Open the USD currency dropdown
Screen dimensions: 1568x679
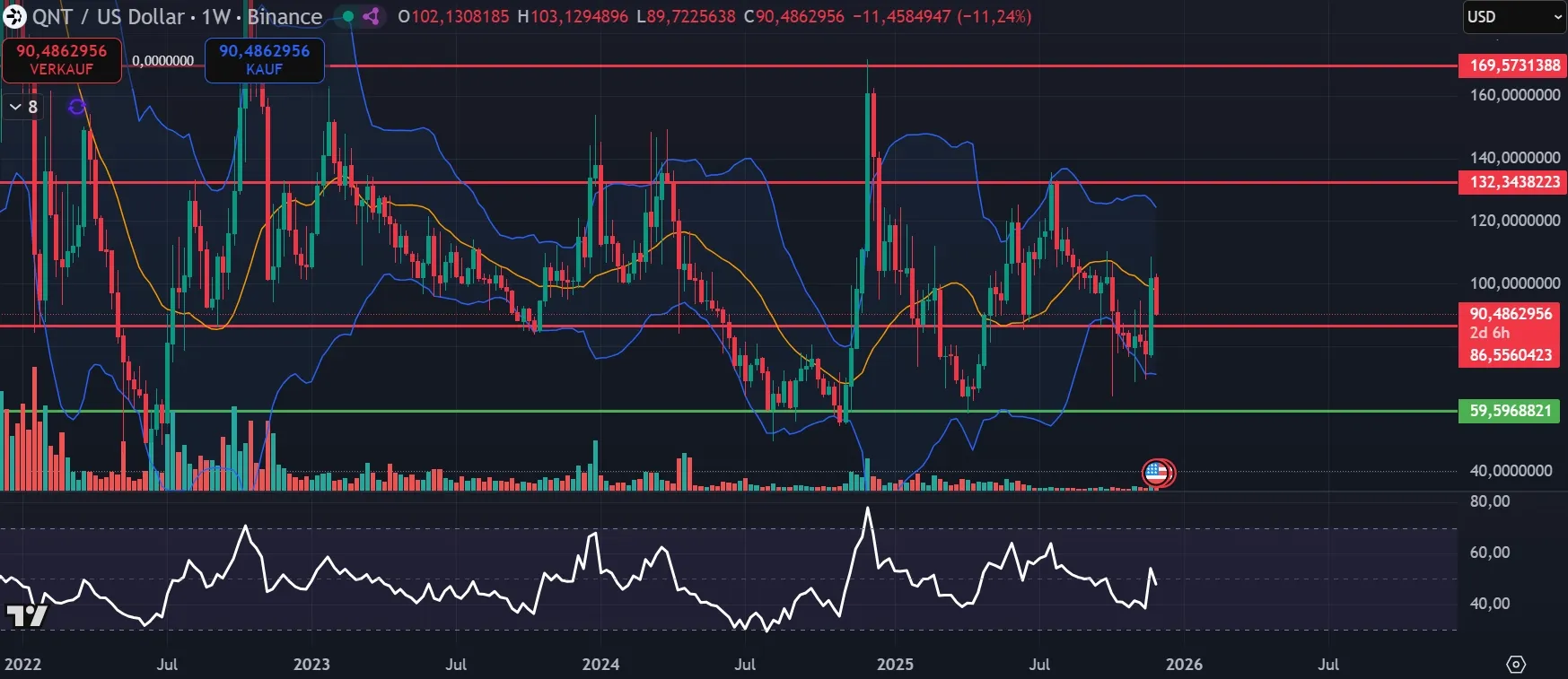click(x=1514, y=17)
